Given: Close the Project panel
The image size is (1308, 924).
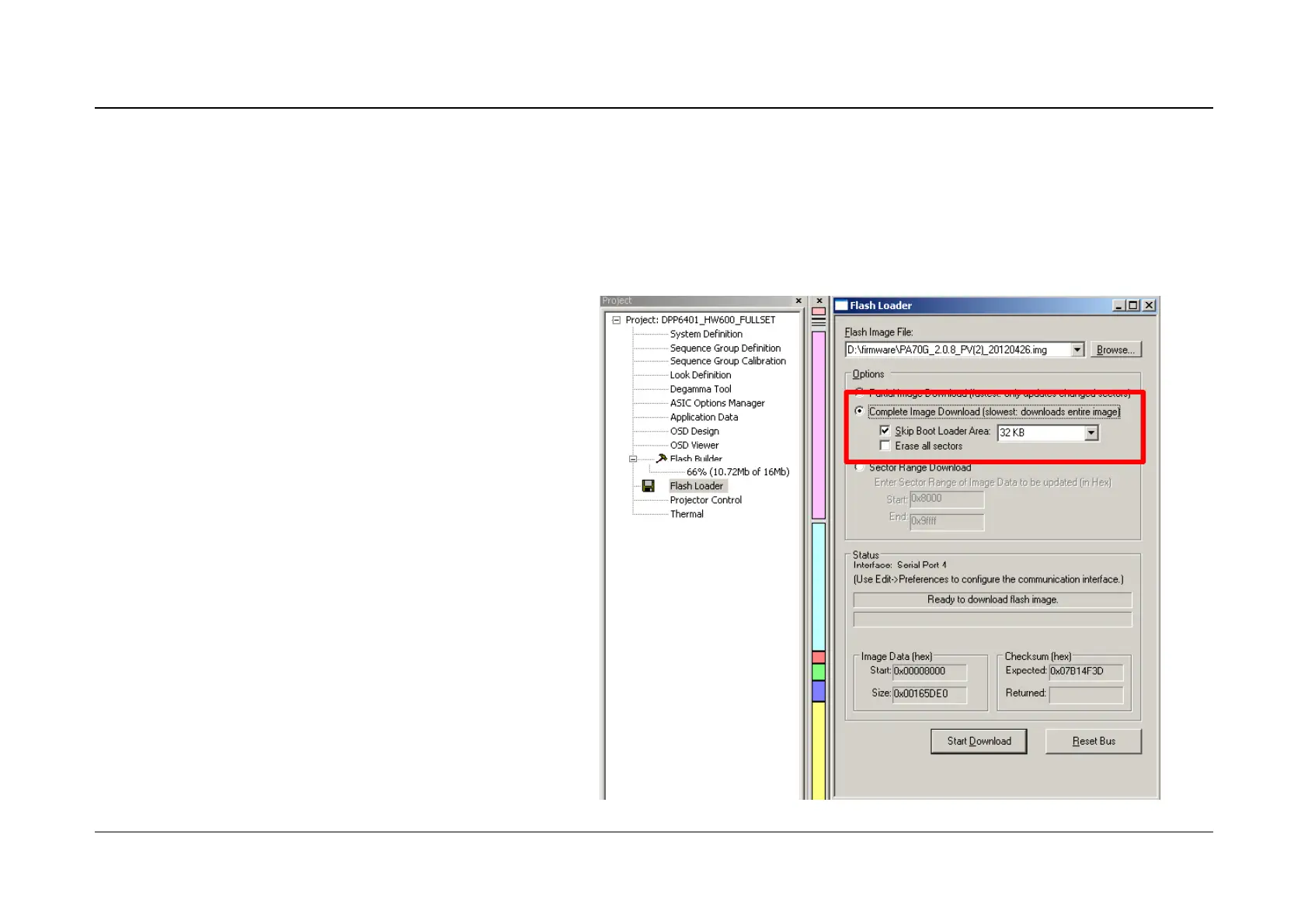Looking at the screenshot, I should coord(798,301).
